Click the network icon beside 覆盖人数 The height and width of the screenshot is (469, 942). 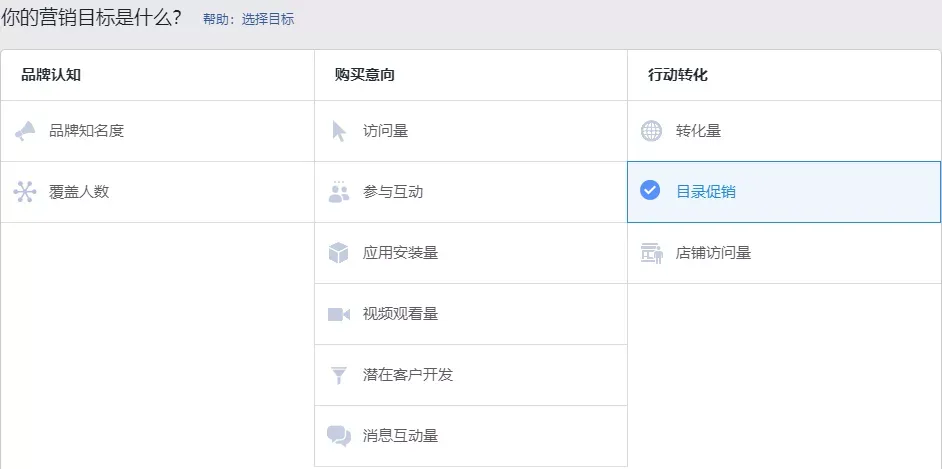pos(25,192)
